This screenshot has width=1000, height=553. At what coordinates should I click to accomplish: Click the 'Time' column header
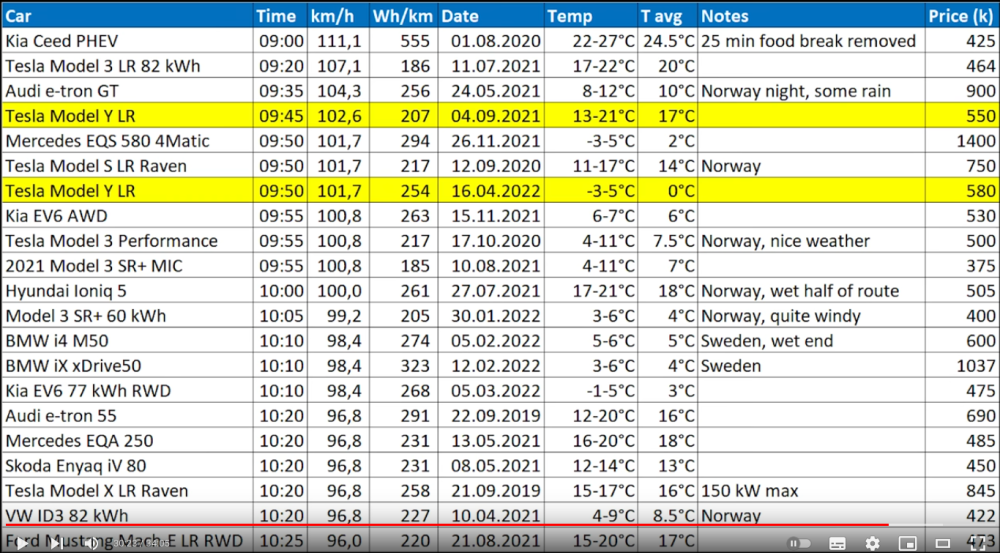click(x=281, y=15)
